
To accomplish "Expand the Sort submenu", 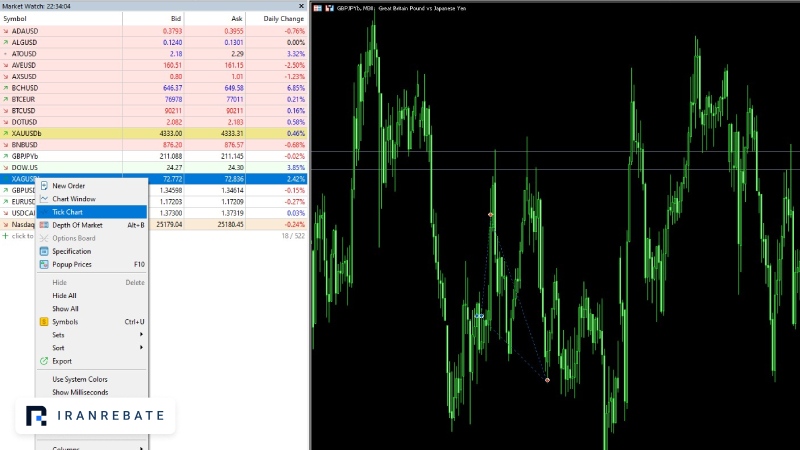I will (92, 348).
